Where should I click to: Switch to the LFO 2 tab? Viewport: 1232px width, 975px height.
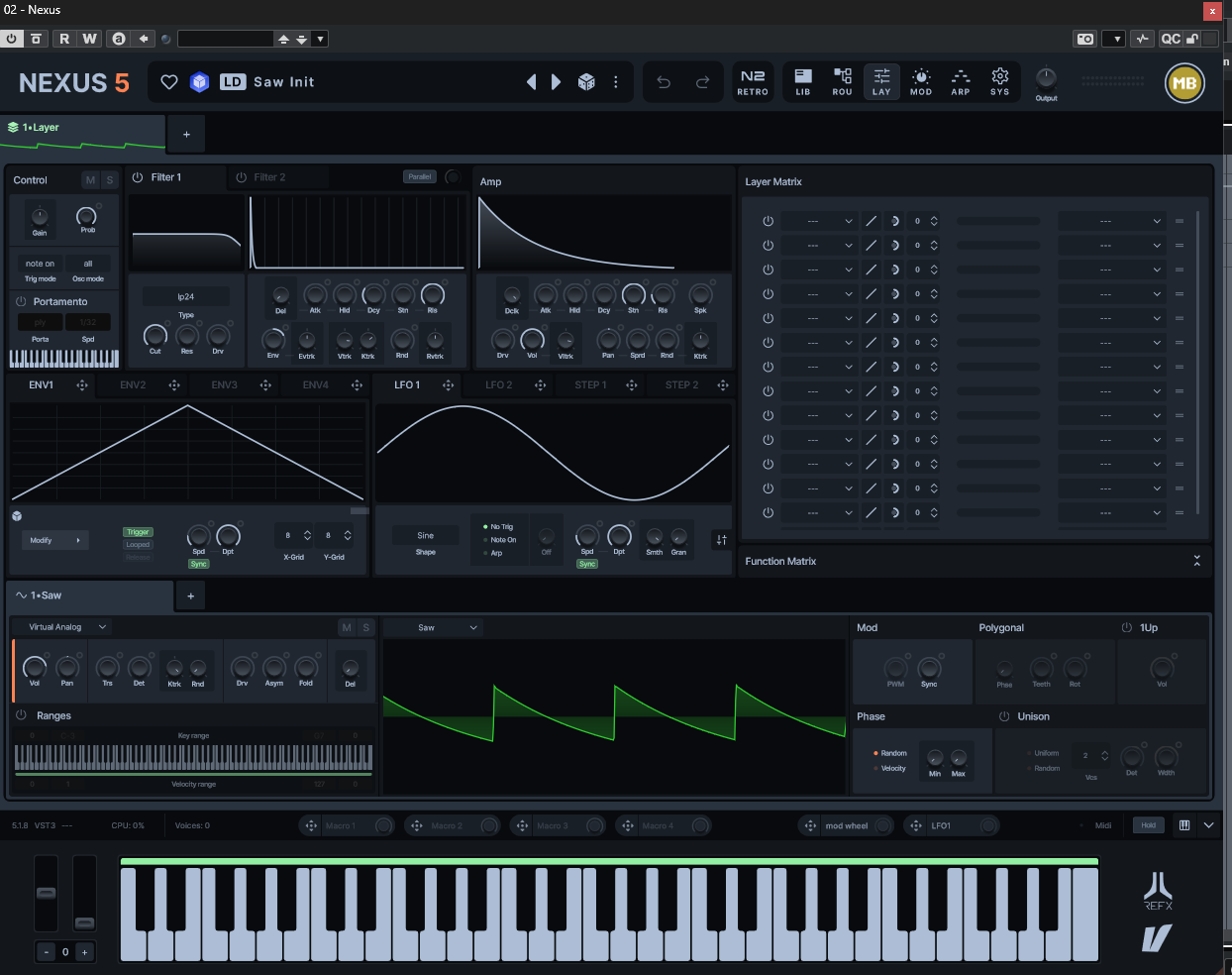coord(499,385)
